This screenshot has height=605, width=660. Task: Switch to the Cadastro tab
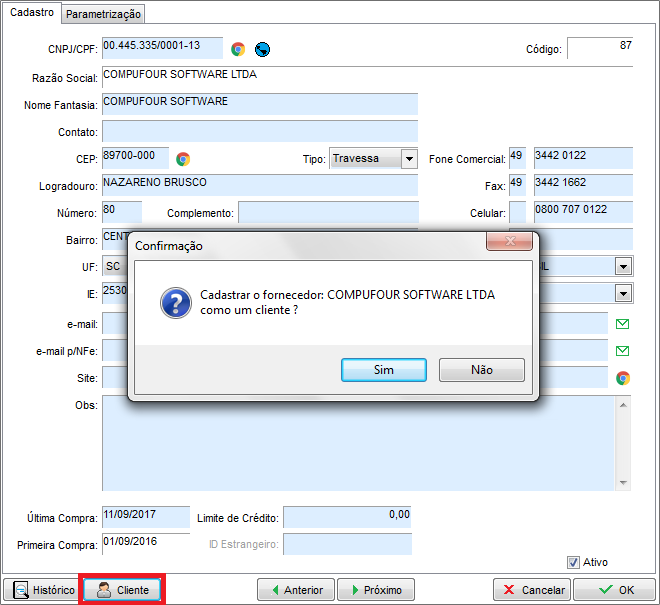point(32,13)
